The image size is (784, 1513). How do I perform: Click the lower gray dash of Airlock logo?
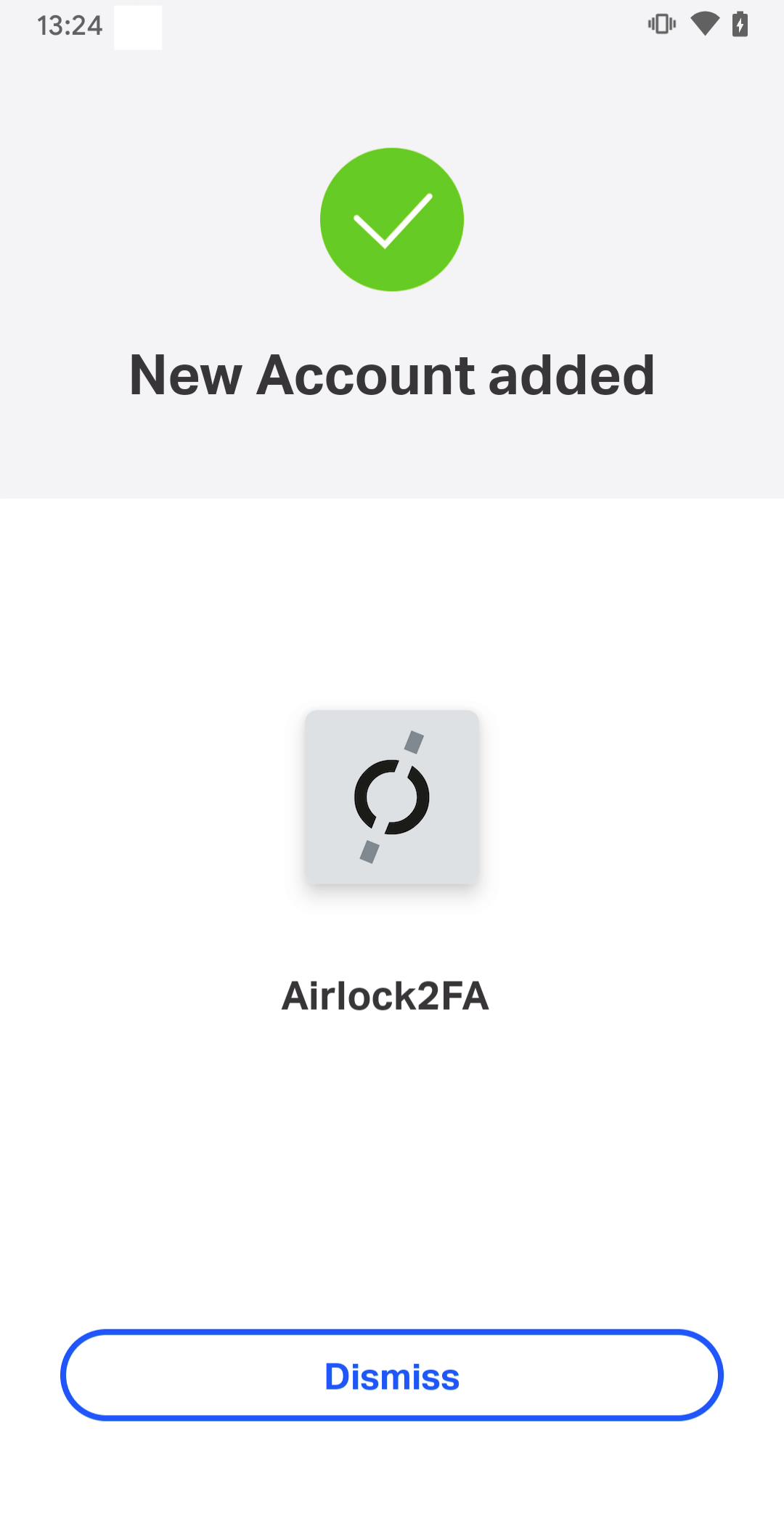(369, 852)
